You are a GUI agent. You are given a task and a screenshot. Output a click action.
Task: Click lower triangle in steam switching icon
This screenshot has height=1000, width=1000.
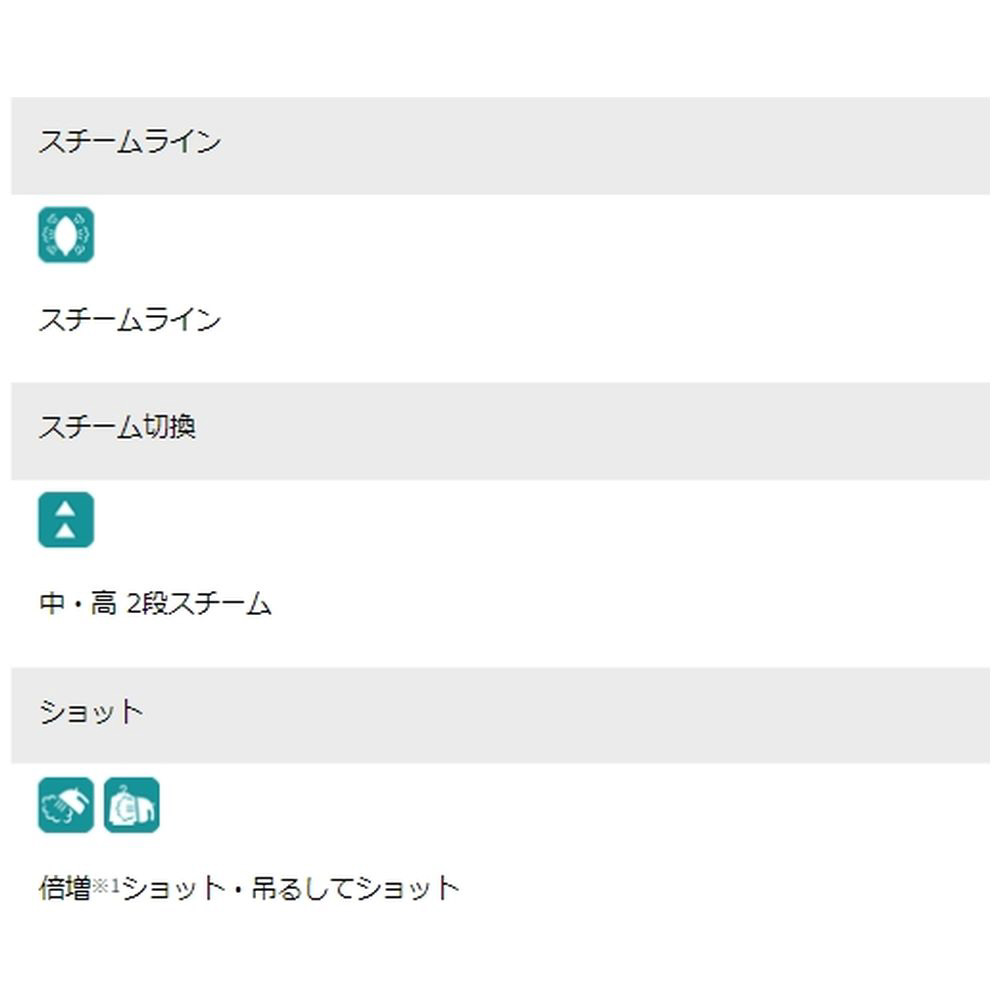[x=66, y=531]
